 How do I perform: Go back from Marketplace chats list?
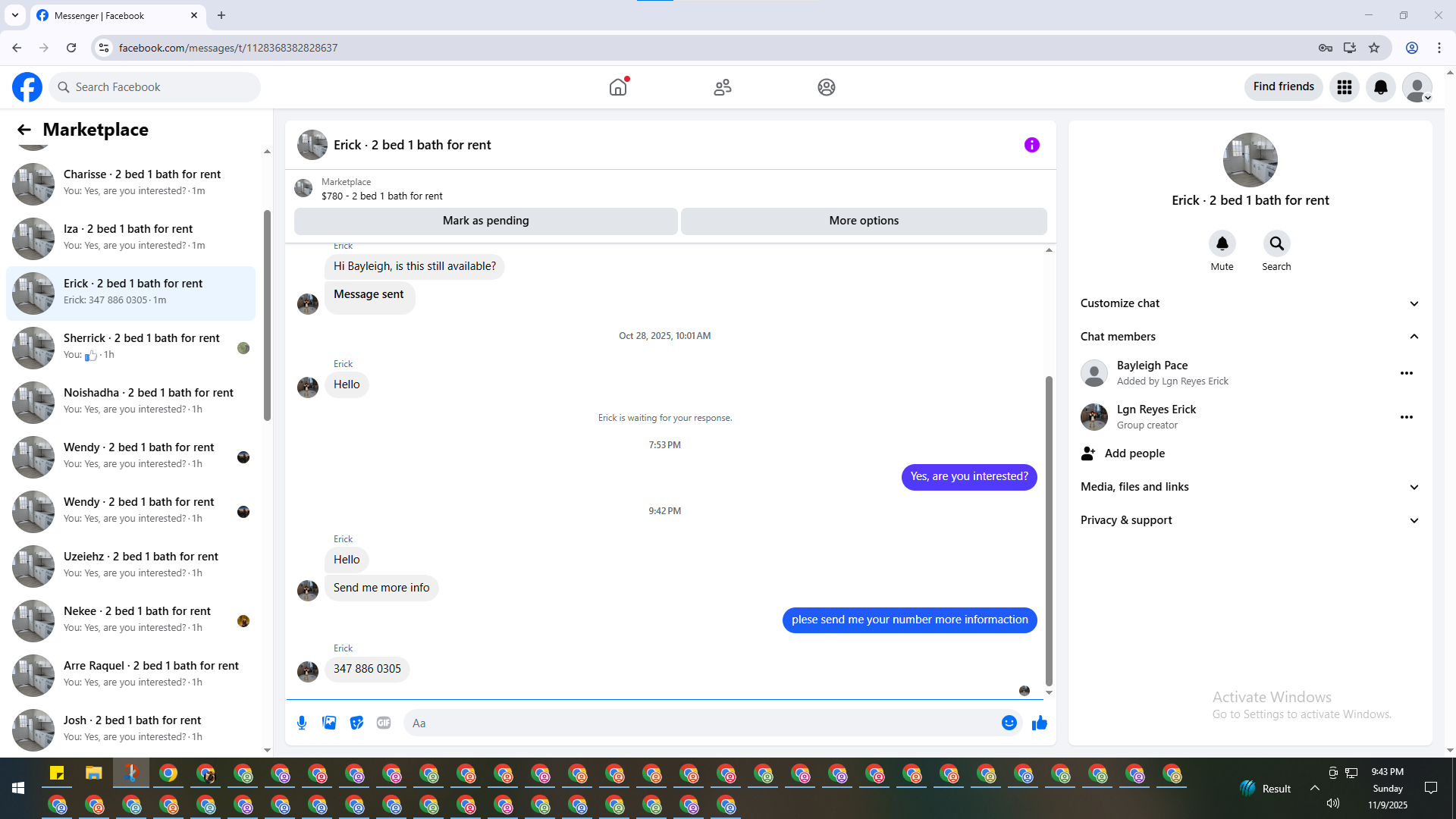click(x=24, y=130)
